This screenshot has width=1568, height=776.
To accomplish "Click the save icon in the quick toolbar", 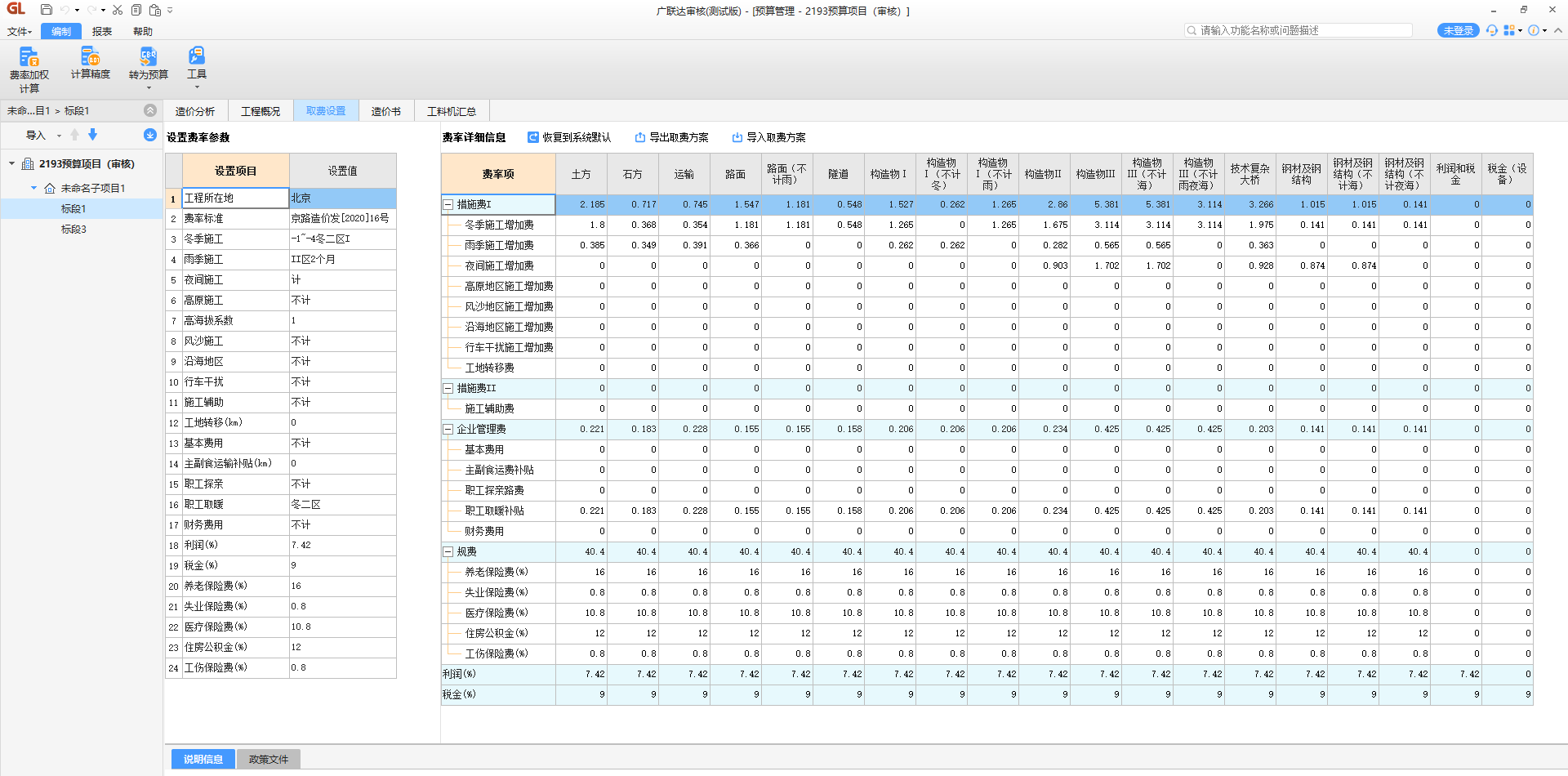I will (x=46, y=10).
